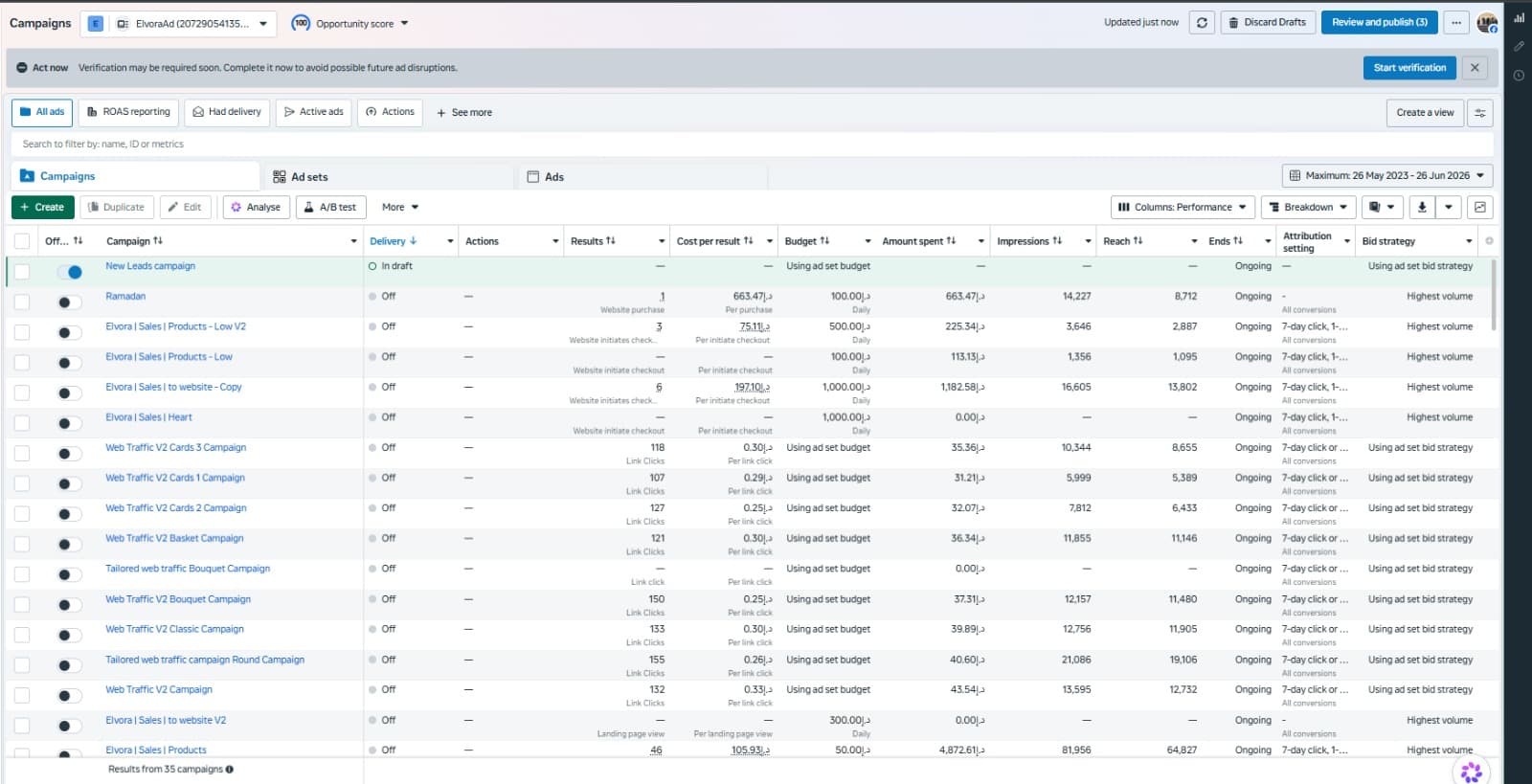The width and height of the screenshot is (1532, 784).
Task: Click the green Create button
Action: point(42,207)
